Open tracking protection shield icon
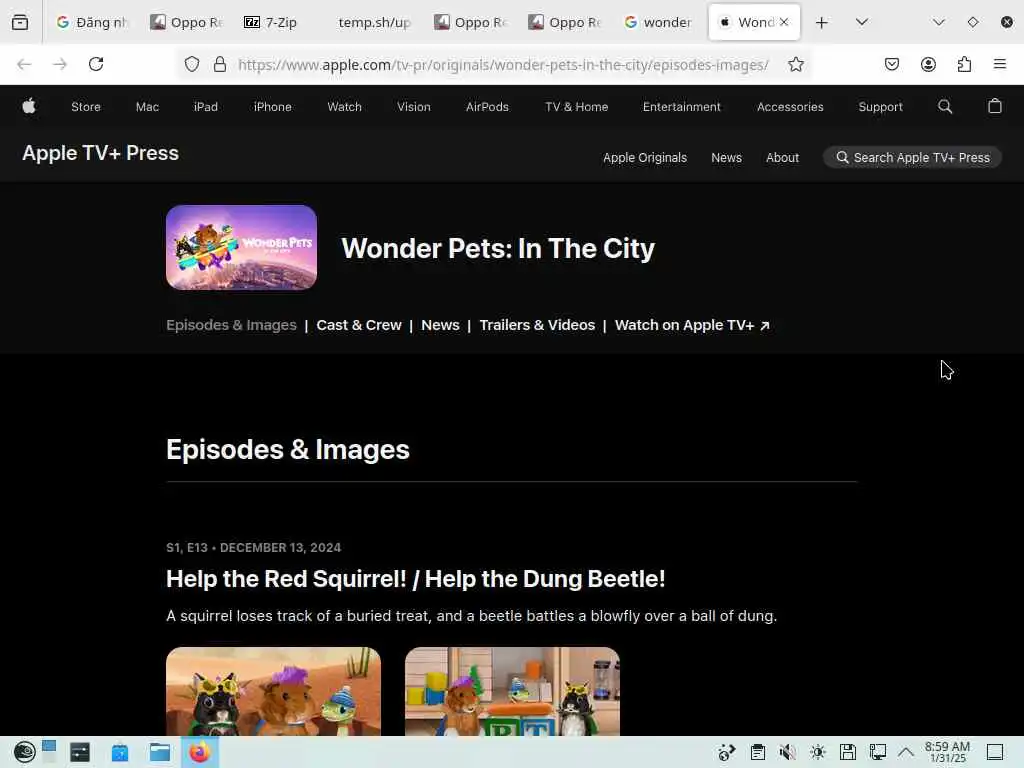 [x=191, y=64]
